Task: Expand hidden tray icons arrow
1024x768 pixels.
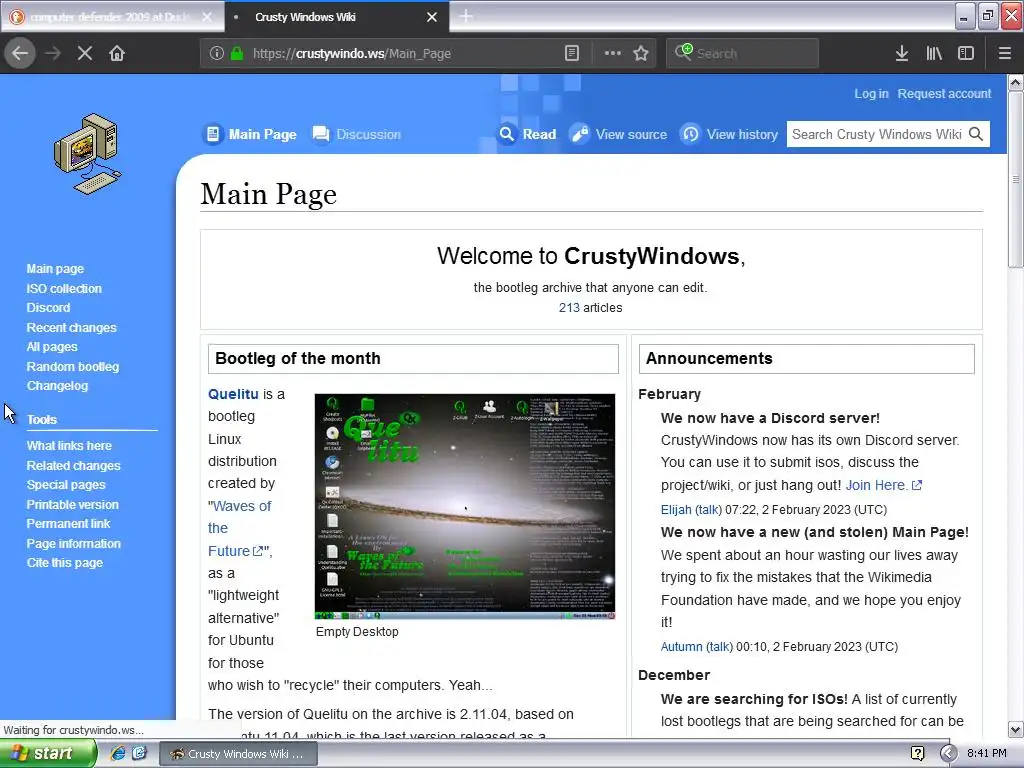Action: pos(948,753)
